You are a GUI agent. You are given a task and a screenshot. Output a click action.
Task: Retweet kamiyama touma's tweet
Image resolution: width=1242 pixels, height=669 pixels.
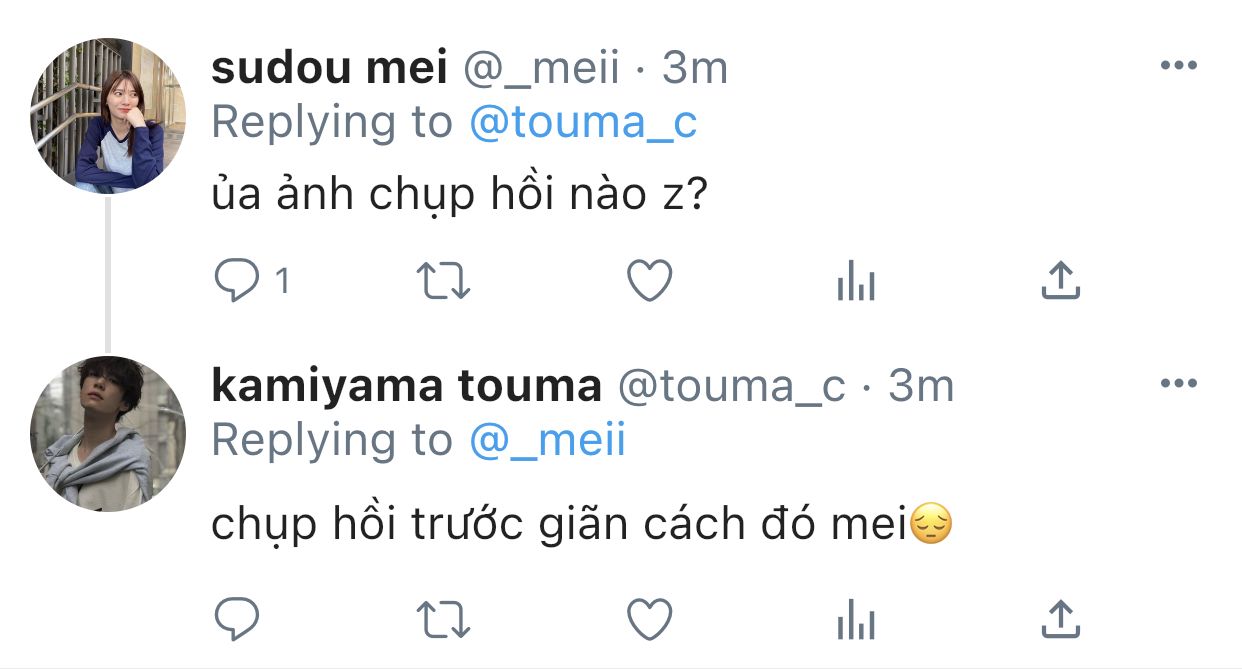tap(443, 620)
